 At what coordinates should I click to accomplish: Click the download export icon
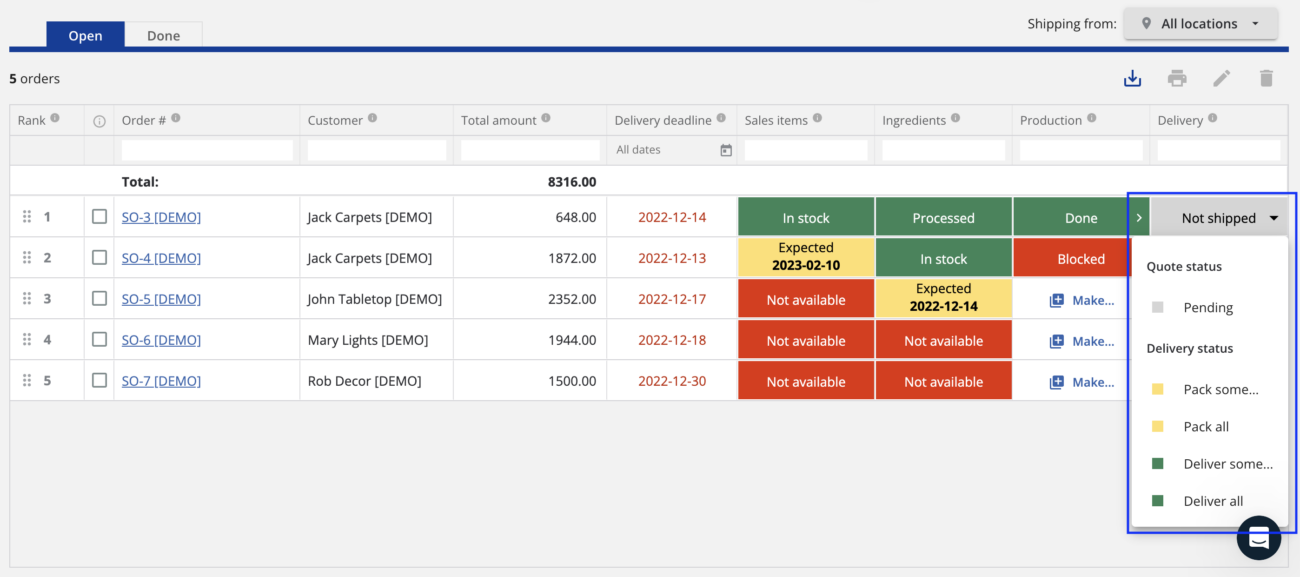point(1133,77)
